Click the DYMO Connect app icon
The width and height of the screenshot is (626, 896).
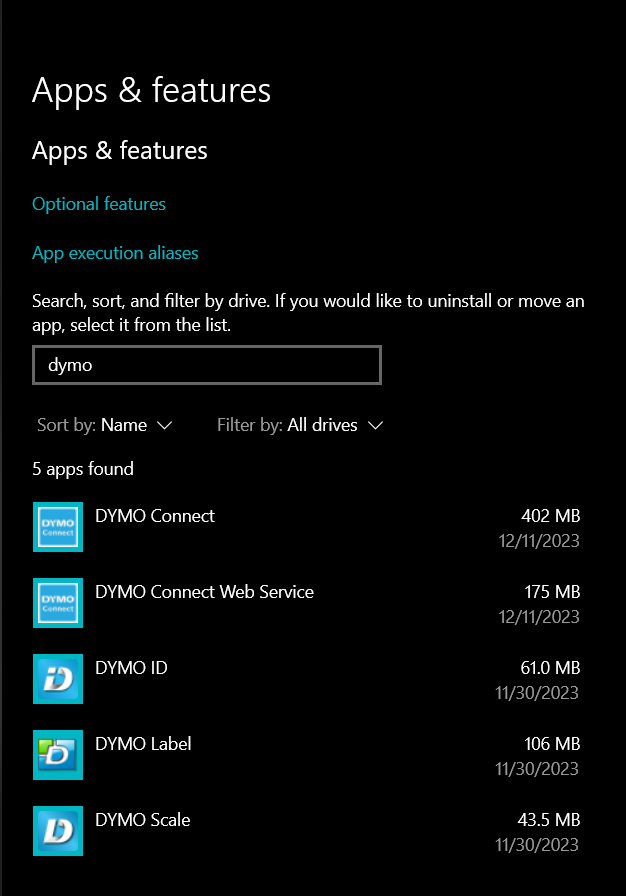point(58,527)
